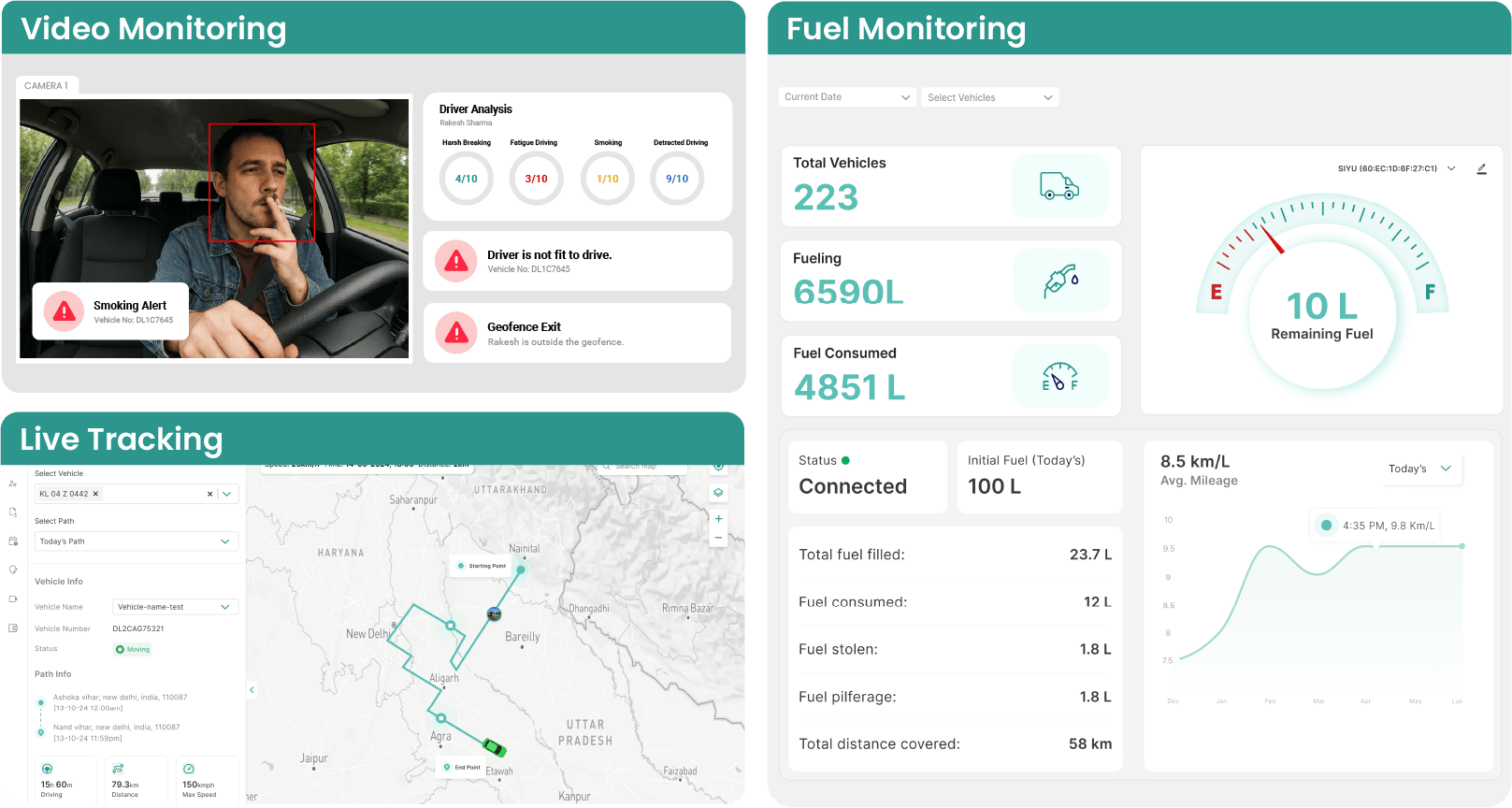Expand the Select Vehicle dropdown arrow

coord(227,494)
